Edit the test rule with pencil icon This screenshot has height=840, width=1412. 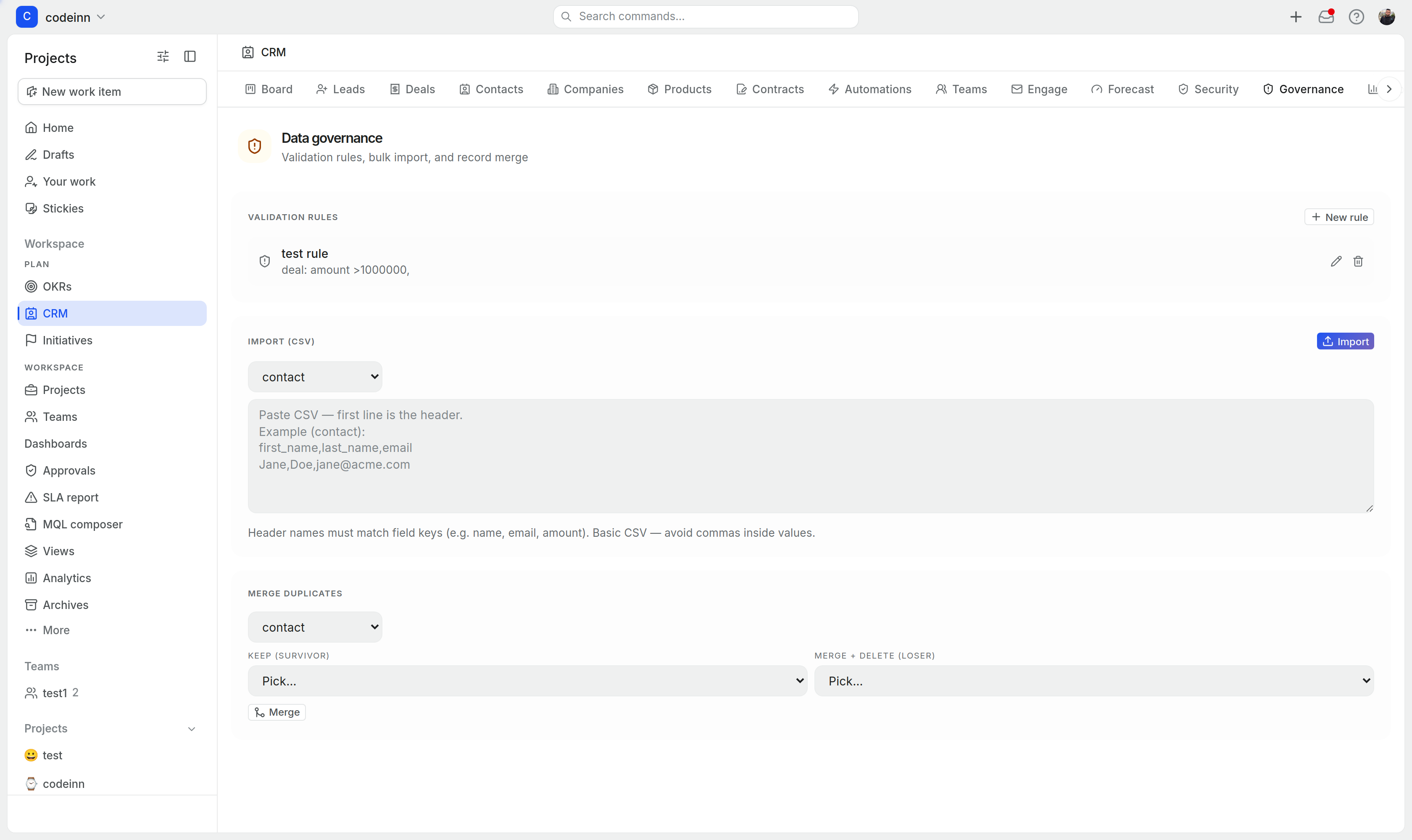(x=1336, y=261)
